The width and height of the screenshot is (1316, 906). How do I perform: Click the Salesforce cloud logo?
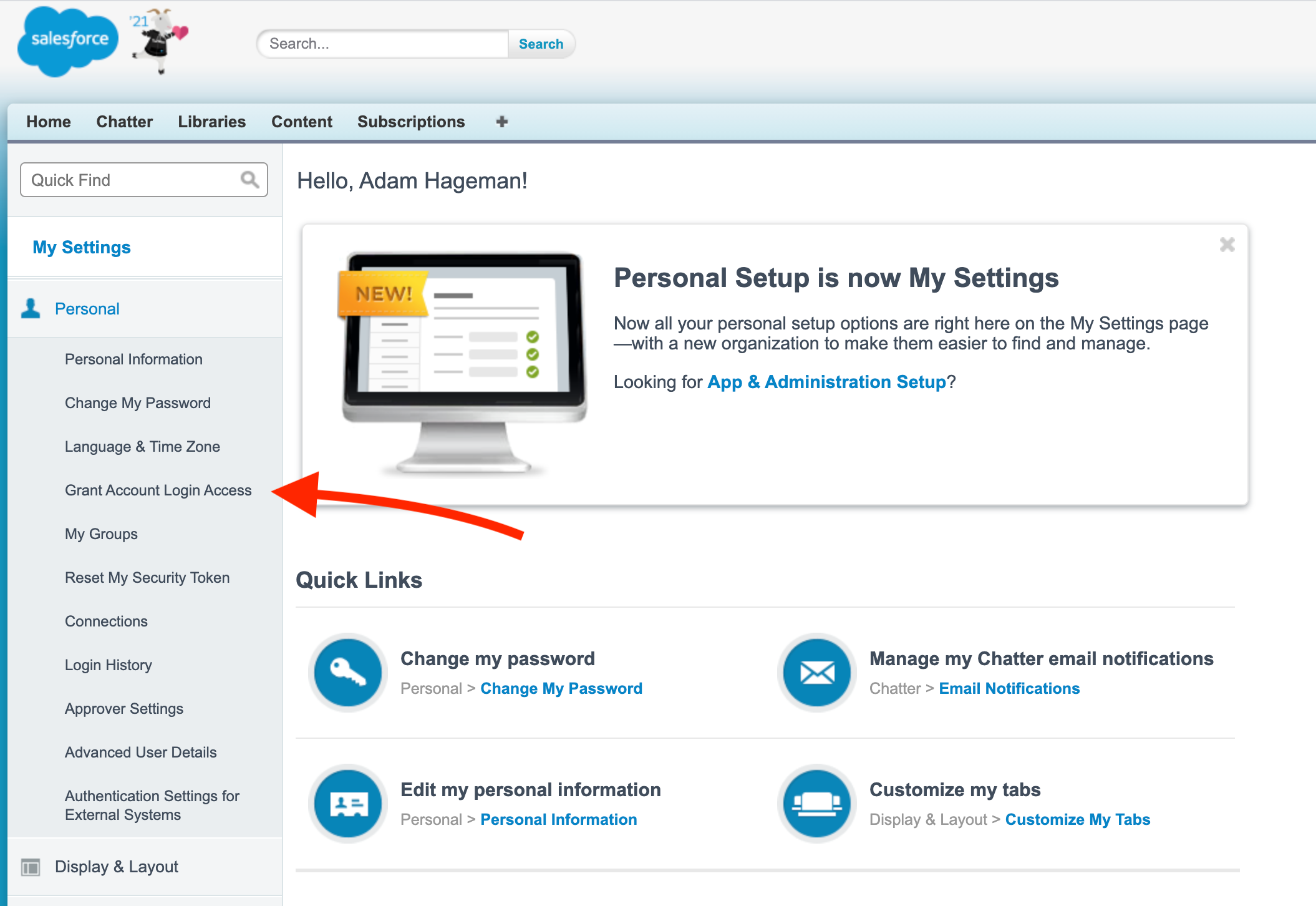coord(67,41)
